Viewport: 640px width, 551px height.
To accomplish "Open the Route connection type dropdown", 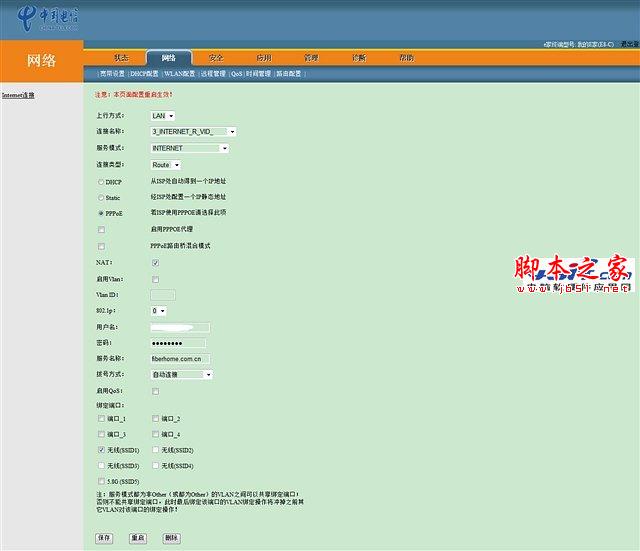I will point(166,165).
